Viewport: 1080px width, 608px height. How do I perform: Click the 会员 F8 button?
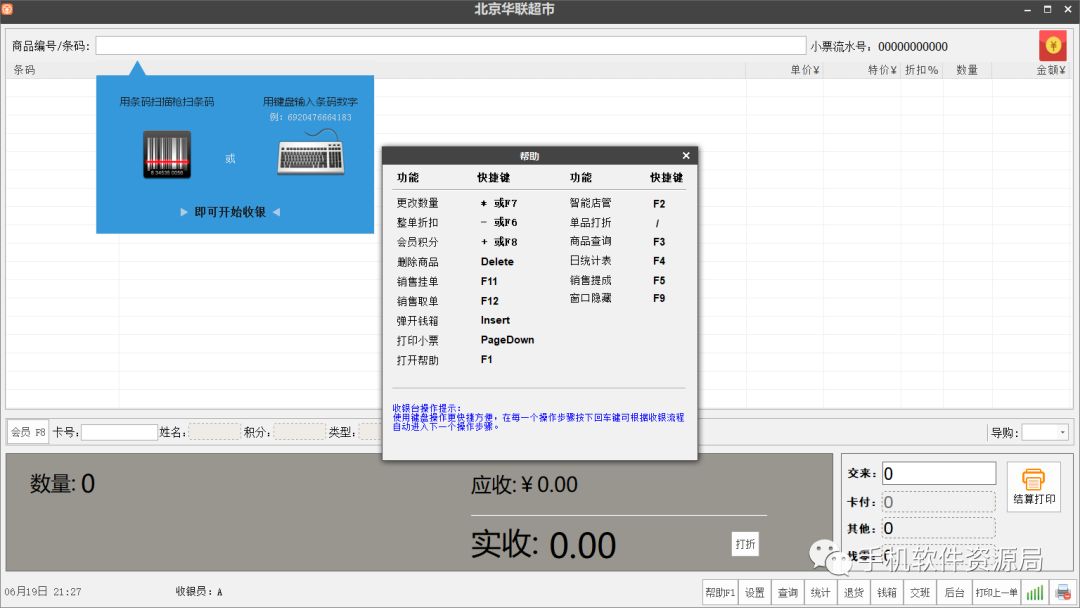coord(28,432)
